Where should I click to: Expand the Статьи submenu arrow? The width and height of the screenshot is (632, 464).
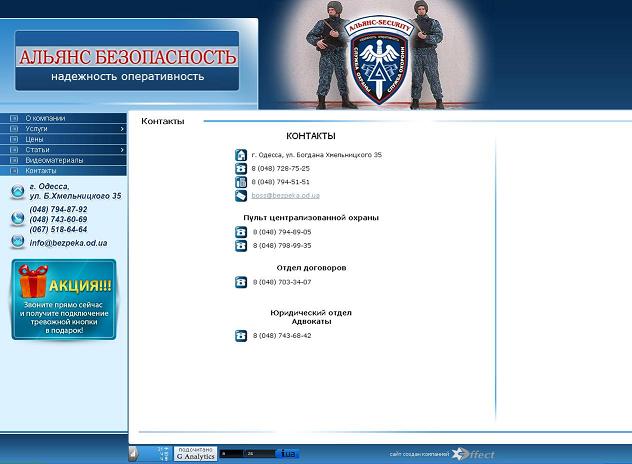[x=122, y=150]
